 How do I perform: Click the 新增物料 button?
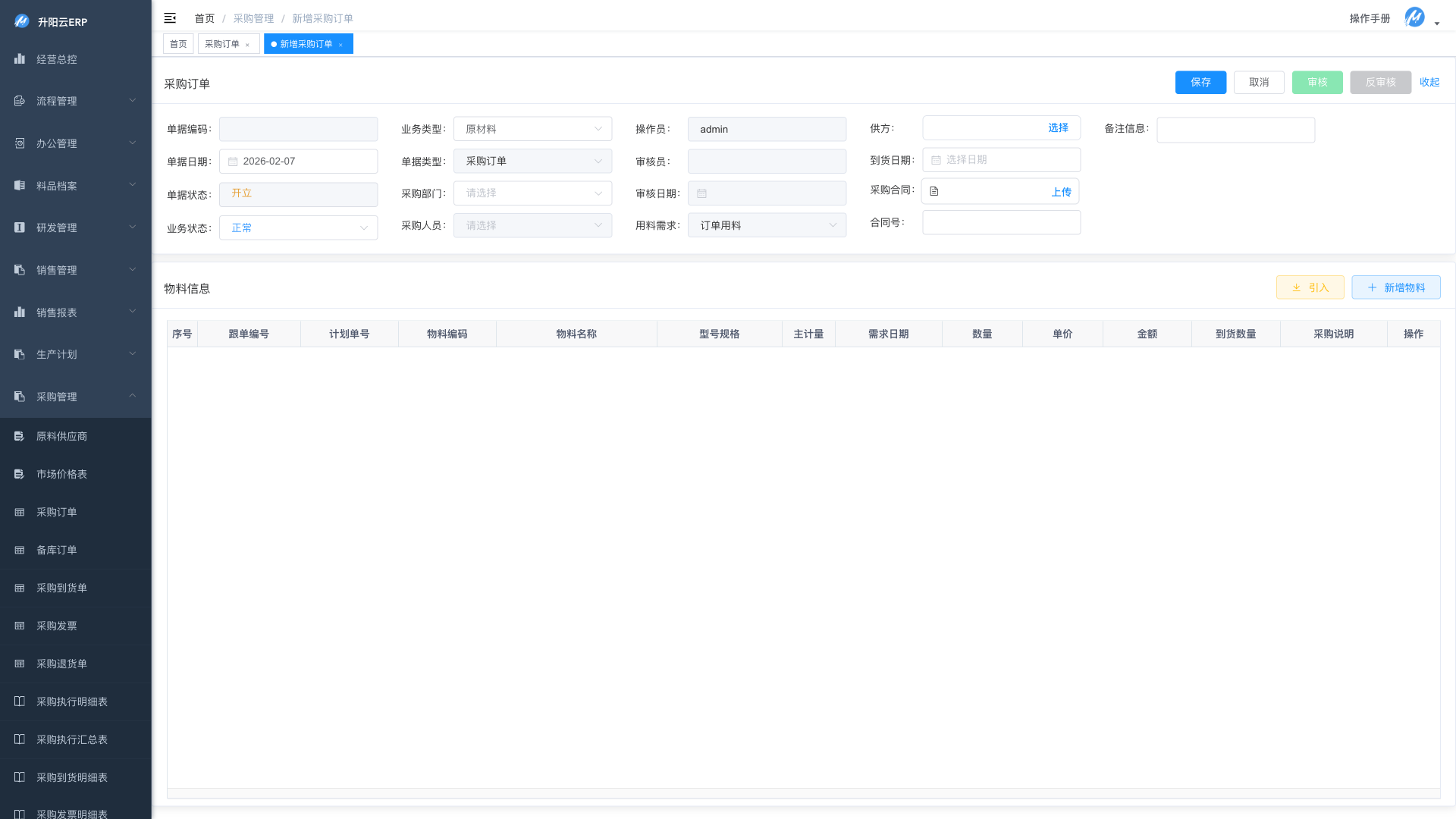[1395, 287]
